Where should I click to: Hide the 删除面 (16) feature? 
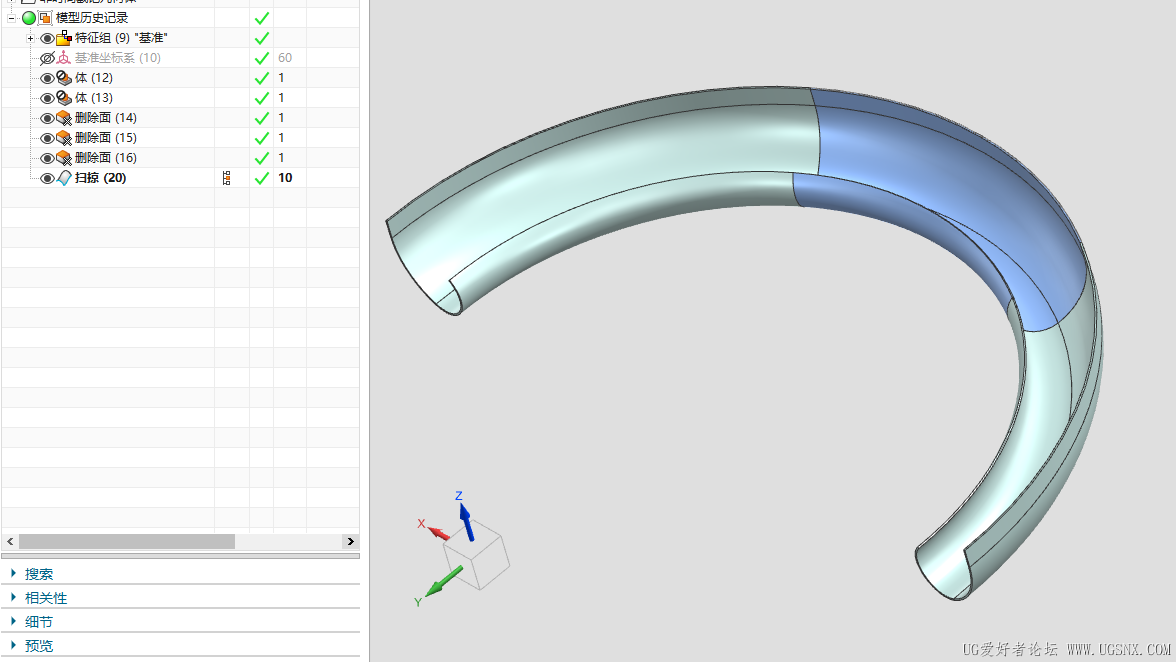tap(46, 158)
